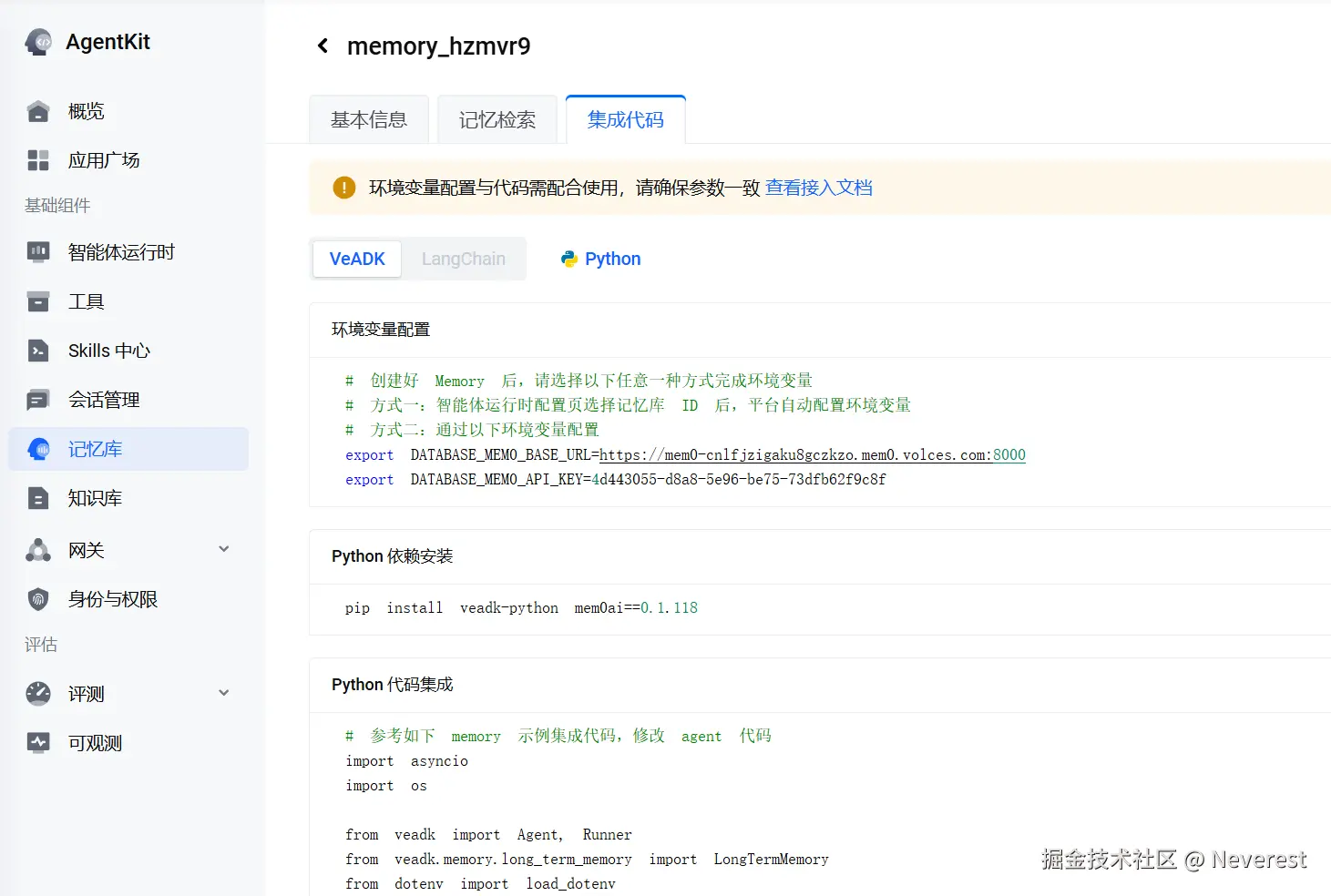Expand the 评测 submenu chevron
This screenshot has height=896, width=1331.
(224, 693)
